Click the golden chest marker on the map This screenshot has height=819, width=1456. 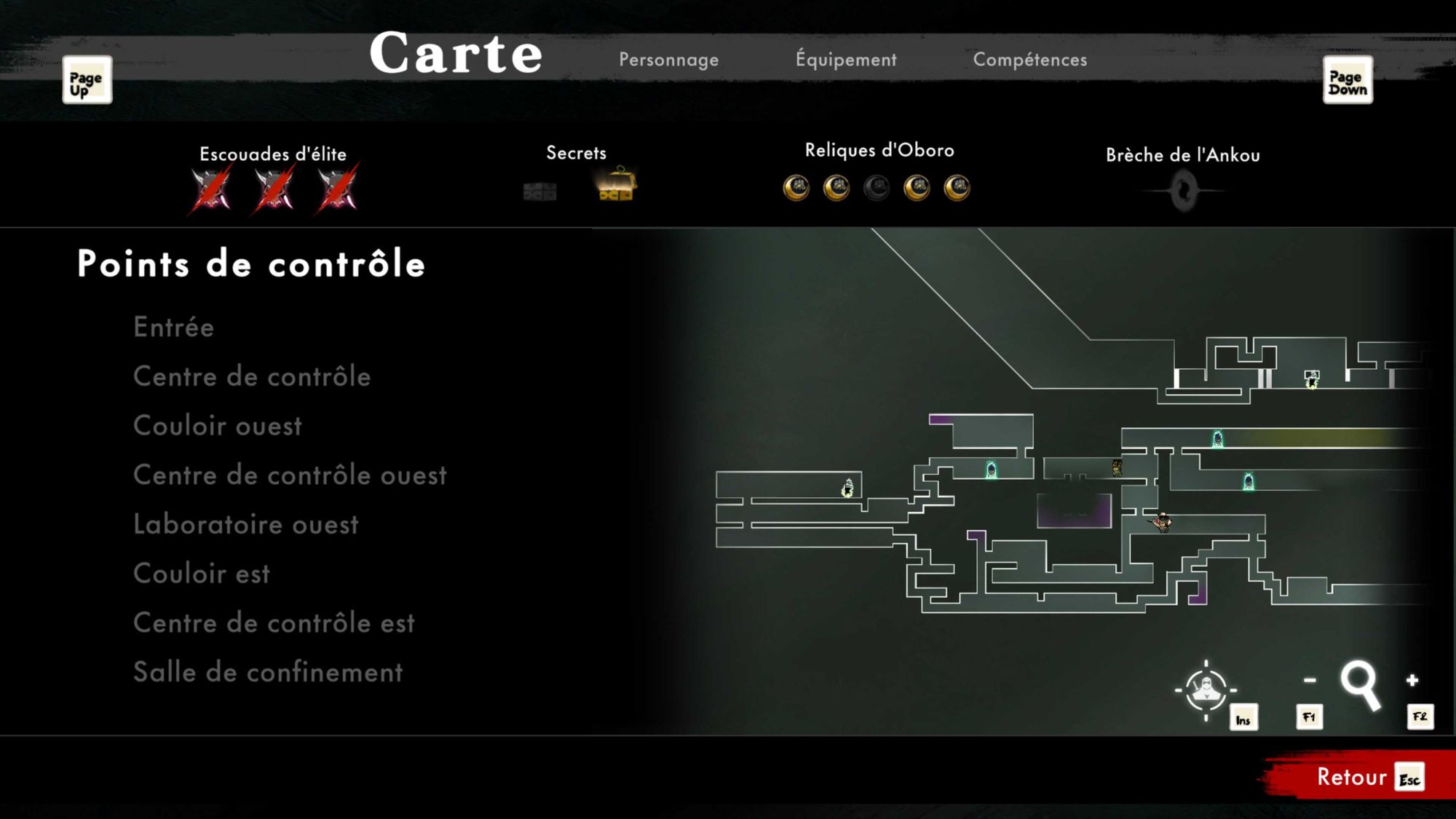(x=1117, y=467)
